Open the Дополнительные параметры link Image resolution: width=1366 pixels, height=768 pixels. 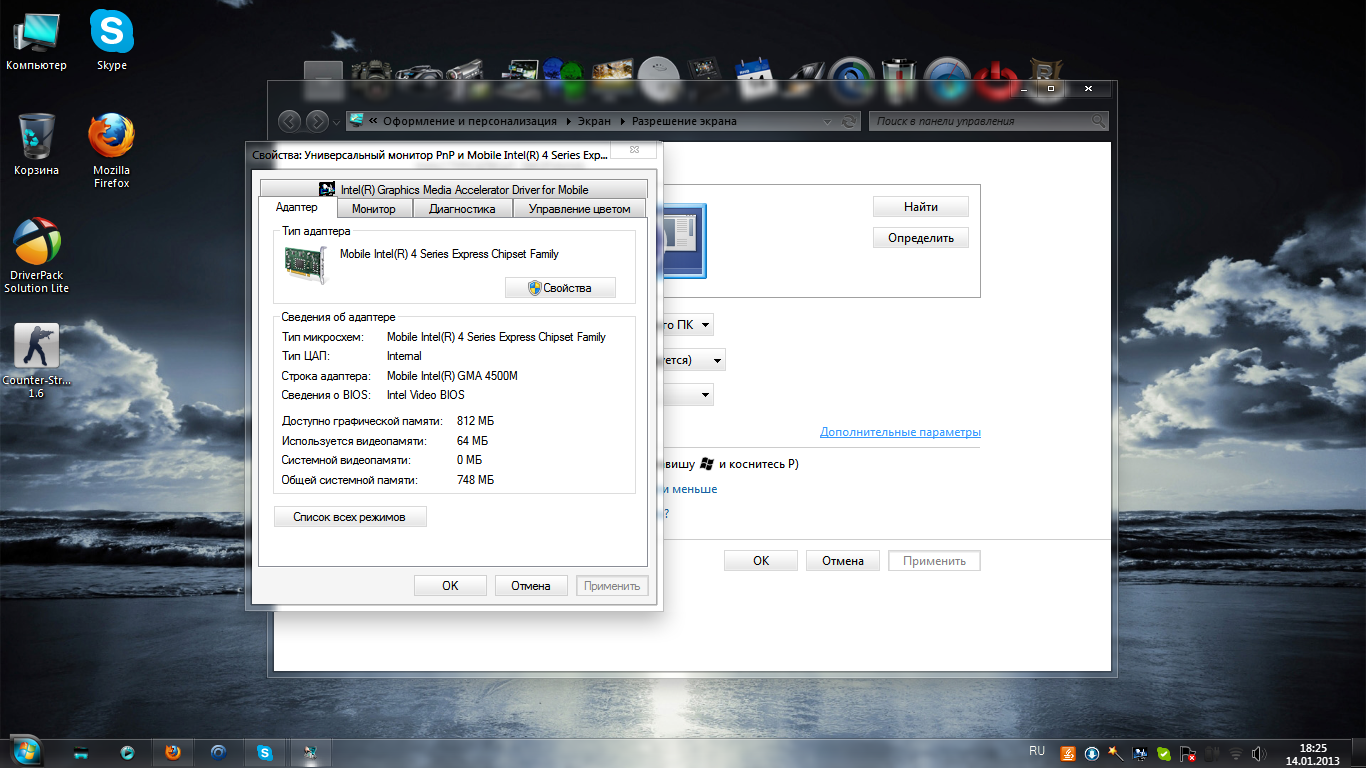click(x=900, y=432)
